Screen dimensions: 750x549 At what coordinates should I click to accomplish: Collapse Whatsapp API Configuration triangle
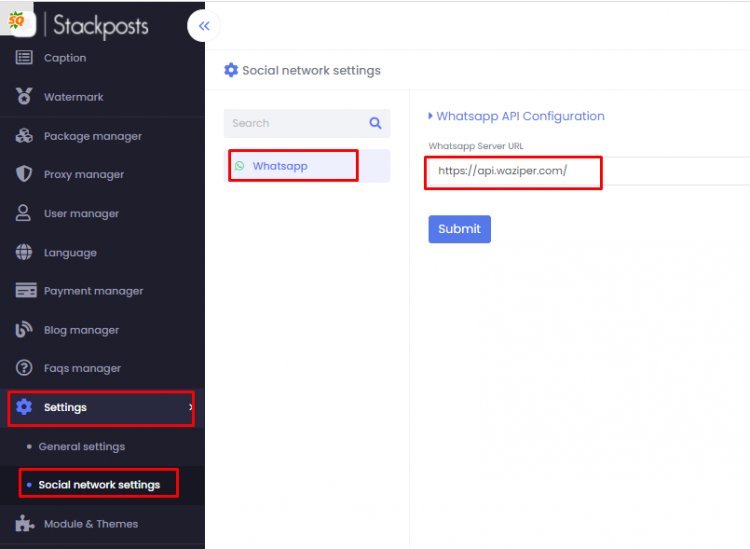click(x=430, y=116)
